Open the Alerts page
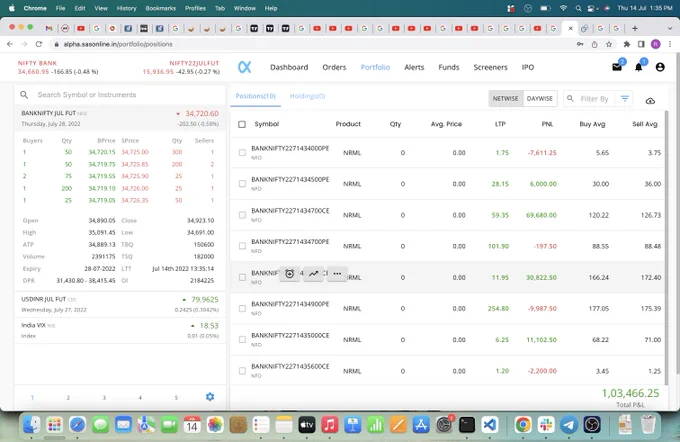The image size is (680, 442). click(414, 67)
